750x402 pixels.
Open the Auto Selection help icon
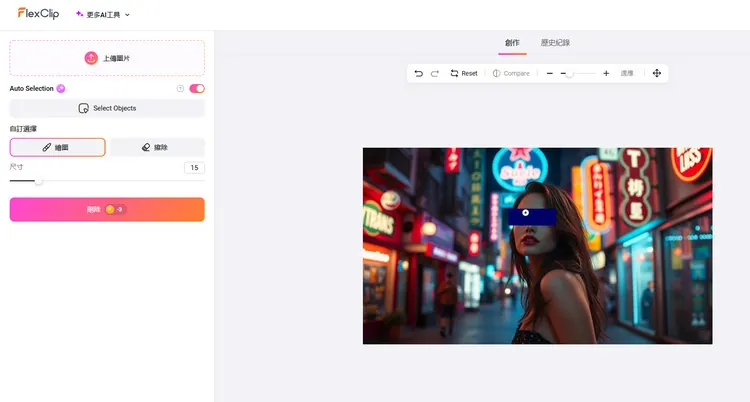[x=180, y=89]
